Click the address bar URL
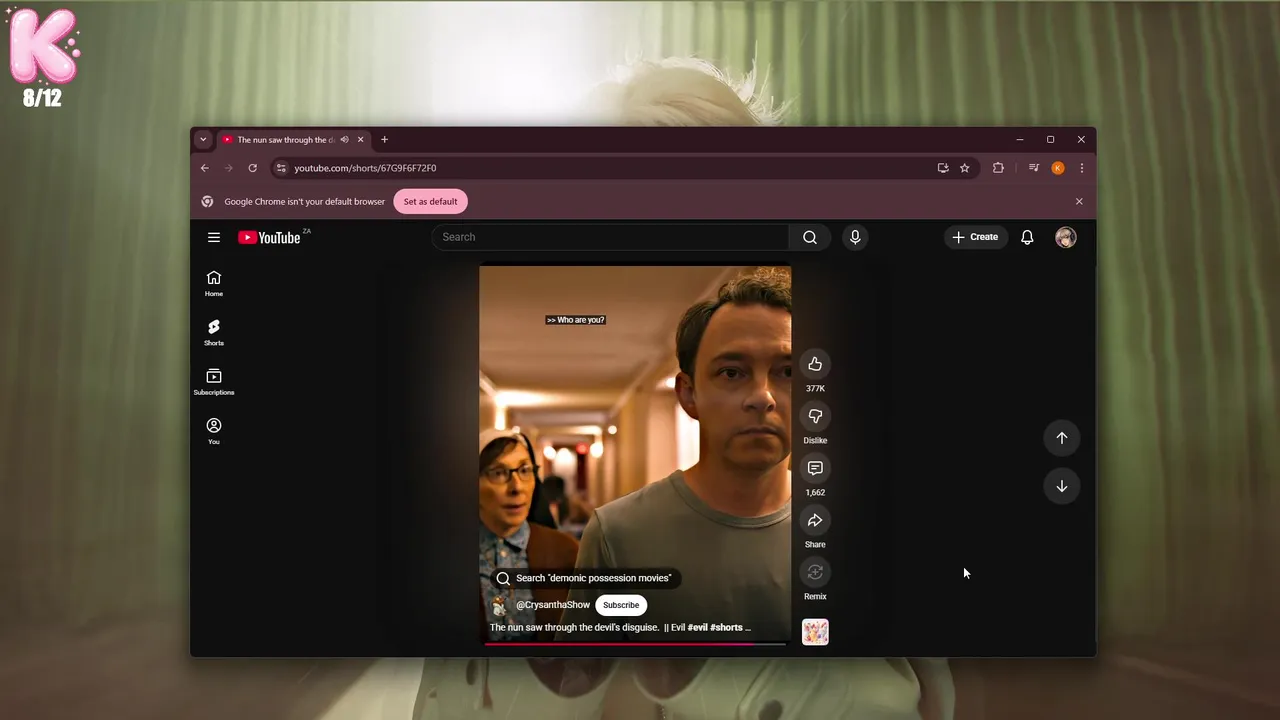Viewport: 1280px width, 720px height. tap(365, 168)
